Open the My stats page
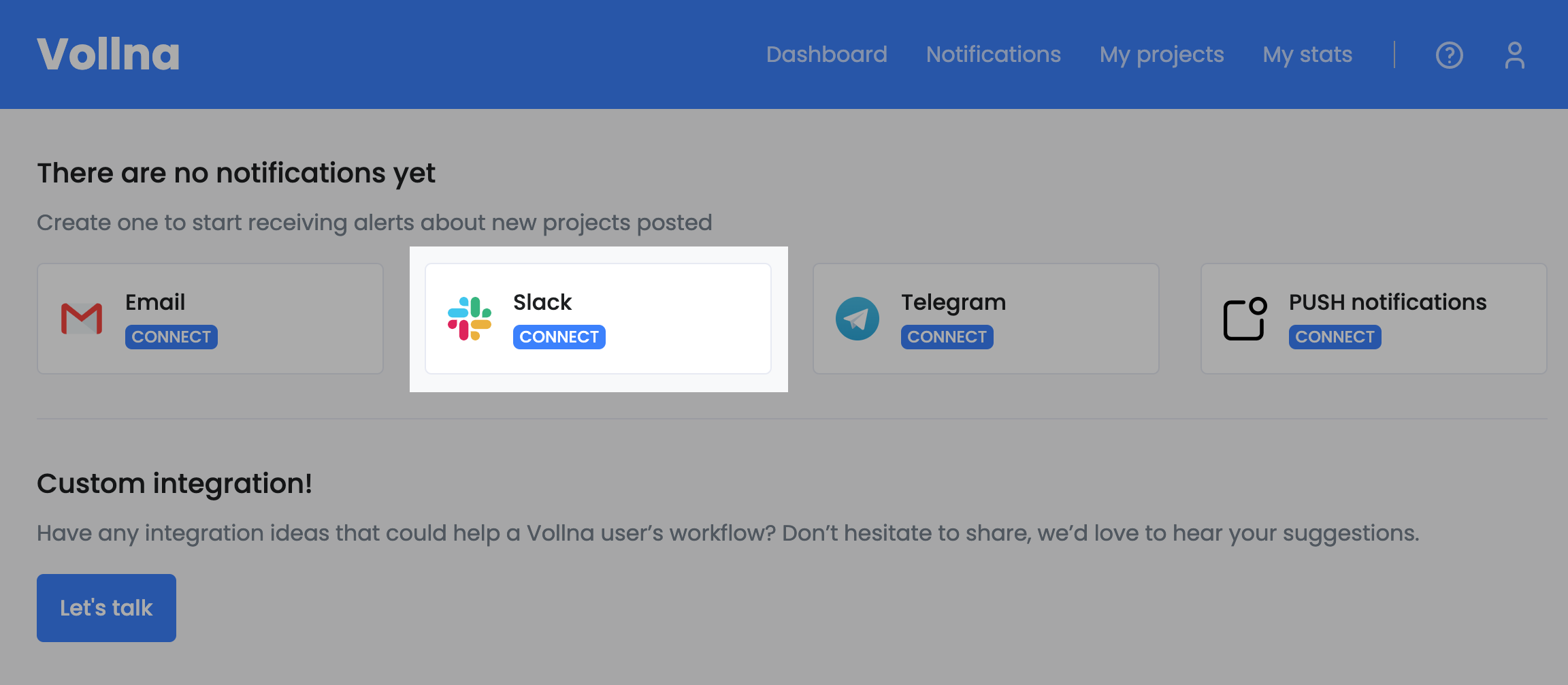 tap(1307, 54)
